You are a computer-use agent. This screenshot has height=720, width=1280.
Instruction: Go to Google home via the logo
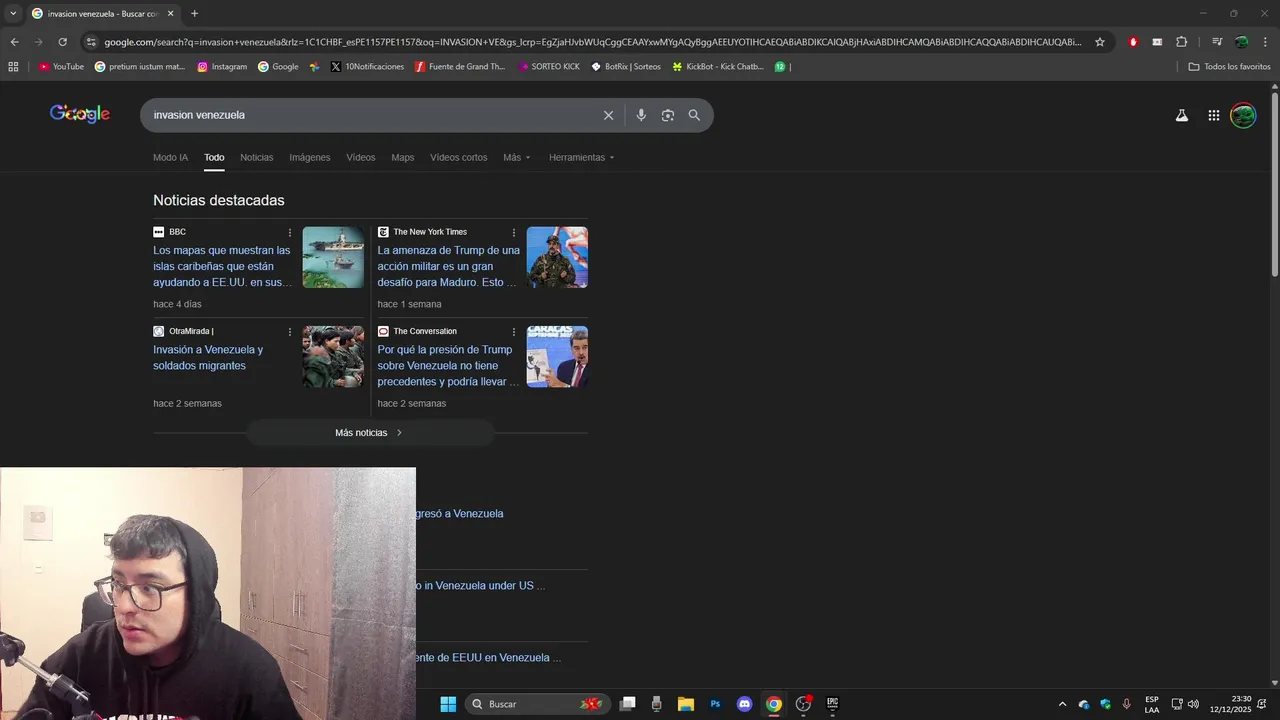[x=80, y=114]
